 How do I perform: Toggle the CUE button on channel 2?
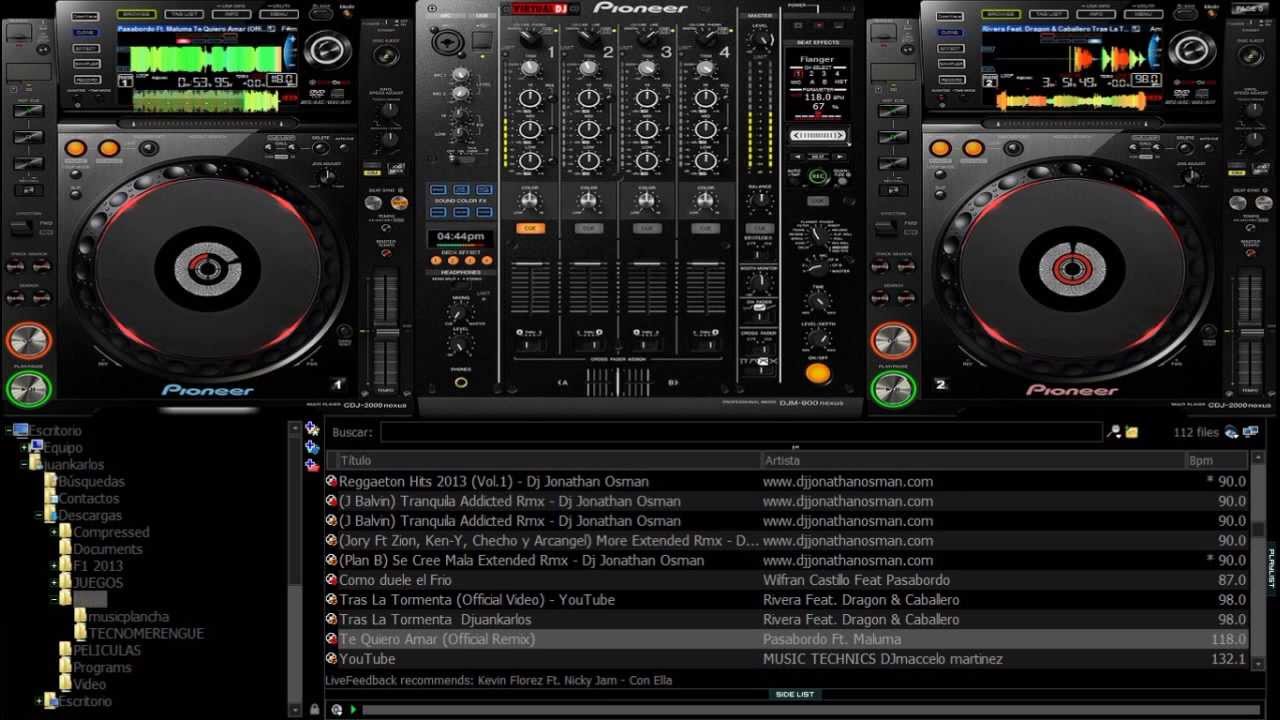point(588,228)
